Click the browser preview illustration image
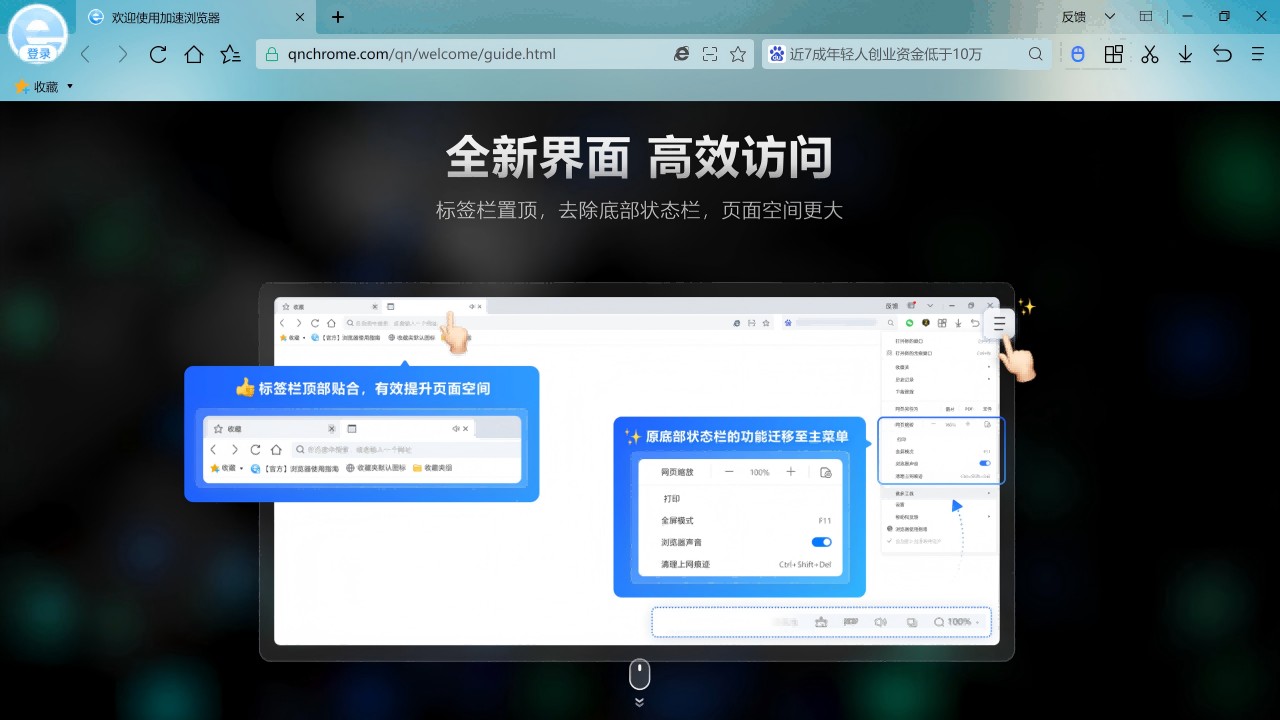This screenshot has width=1280, height=720. [637, 472]
